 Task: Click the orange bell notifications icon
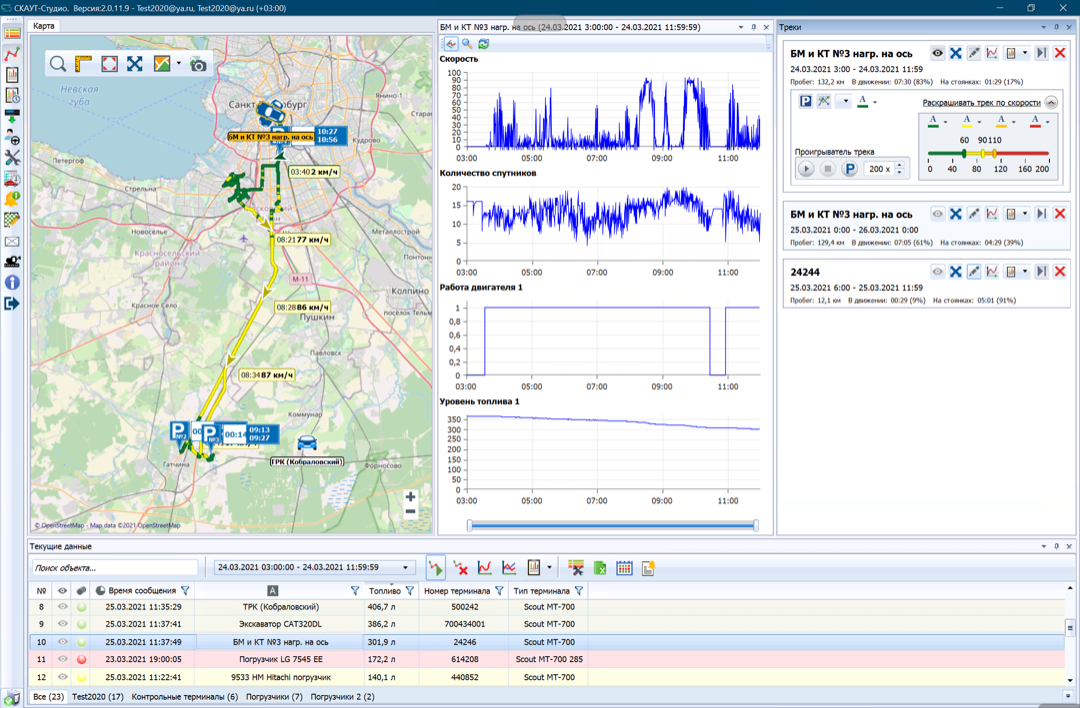(x=12, y=199)
